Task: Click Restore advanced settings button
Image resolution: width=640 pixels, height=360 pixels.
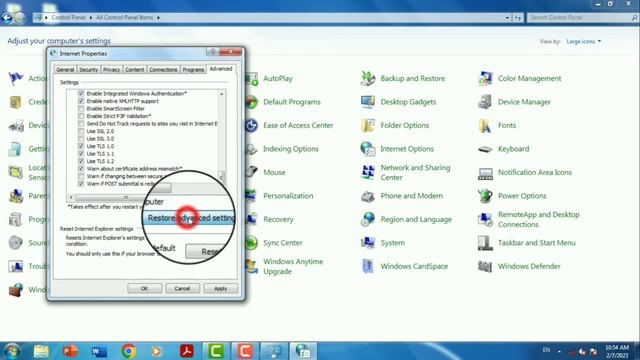Action: pos(190,218)
